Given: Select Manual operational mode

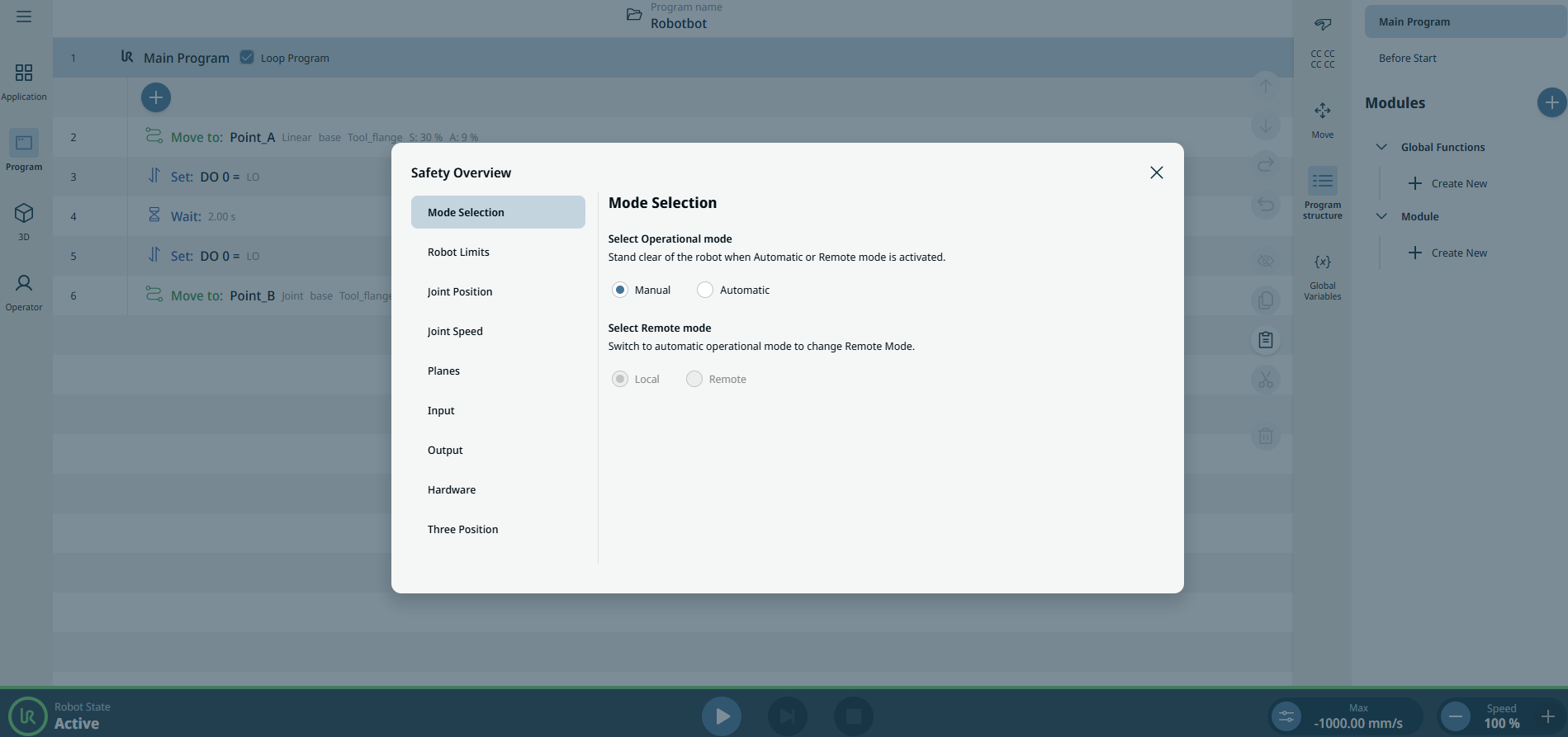Looking at the screenshot, I should 620,290.
